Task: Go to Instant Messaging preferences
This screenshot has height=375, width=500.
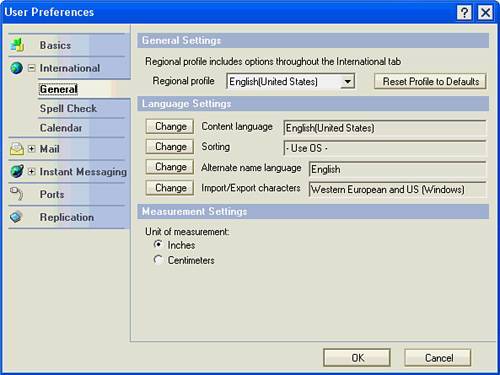Action: point(83,172)
